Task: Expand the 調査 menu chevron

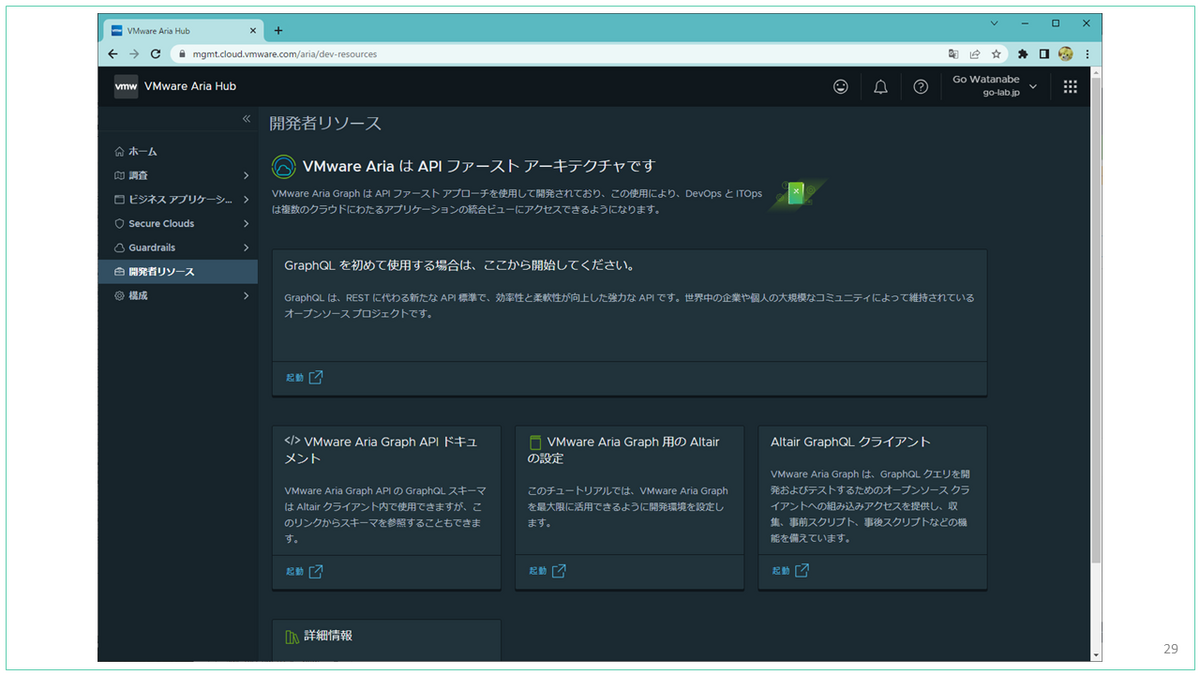Action: click(246, 175)
